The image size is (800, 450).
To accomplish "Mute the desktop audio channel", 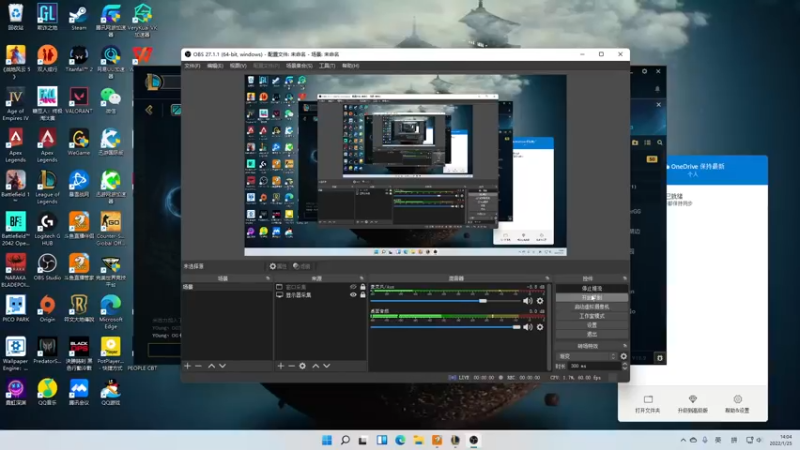I will (528, 327).
